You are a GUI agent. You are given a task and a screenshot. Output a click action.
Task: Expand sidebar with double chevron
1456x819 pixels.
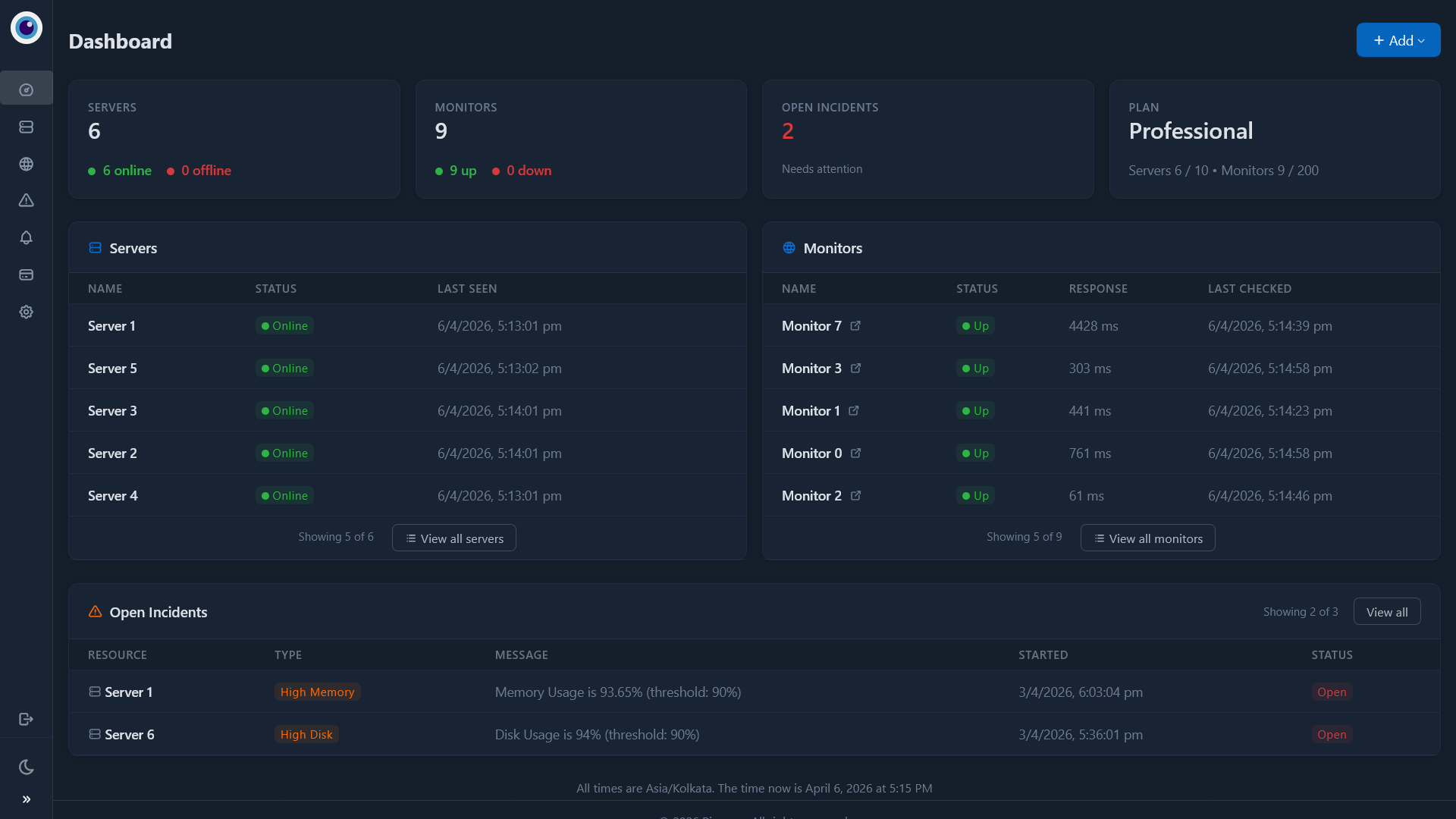coord(26,799)
